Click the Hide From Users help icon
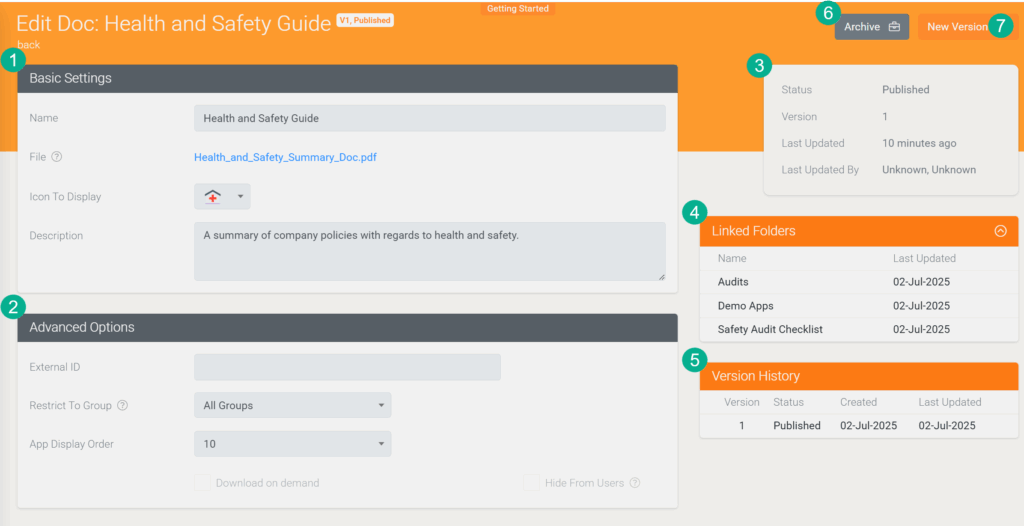Screen dimensions: 1024x526 (635, 483)
